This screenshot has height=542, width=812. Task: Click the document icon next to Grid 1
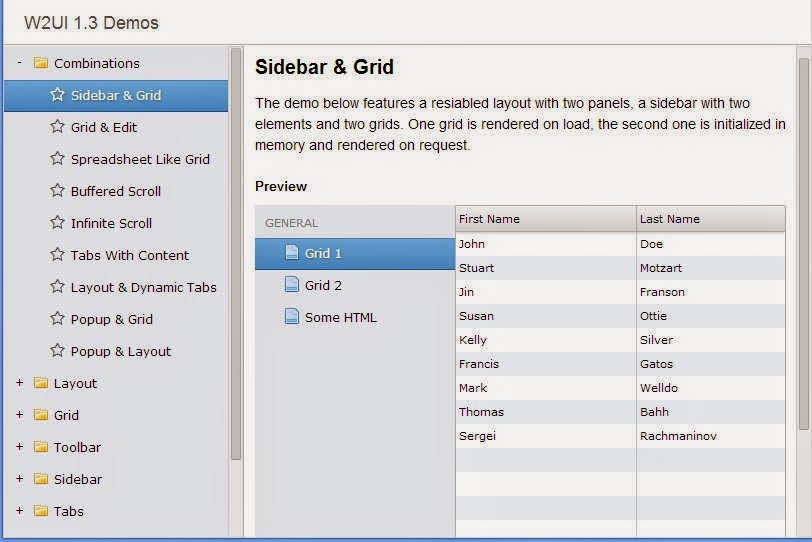coord(292,253)
